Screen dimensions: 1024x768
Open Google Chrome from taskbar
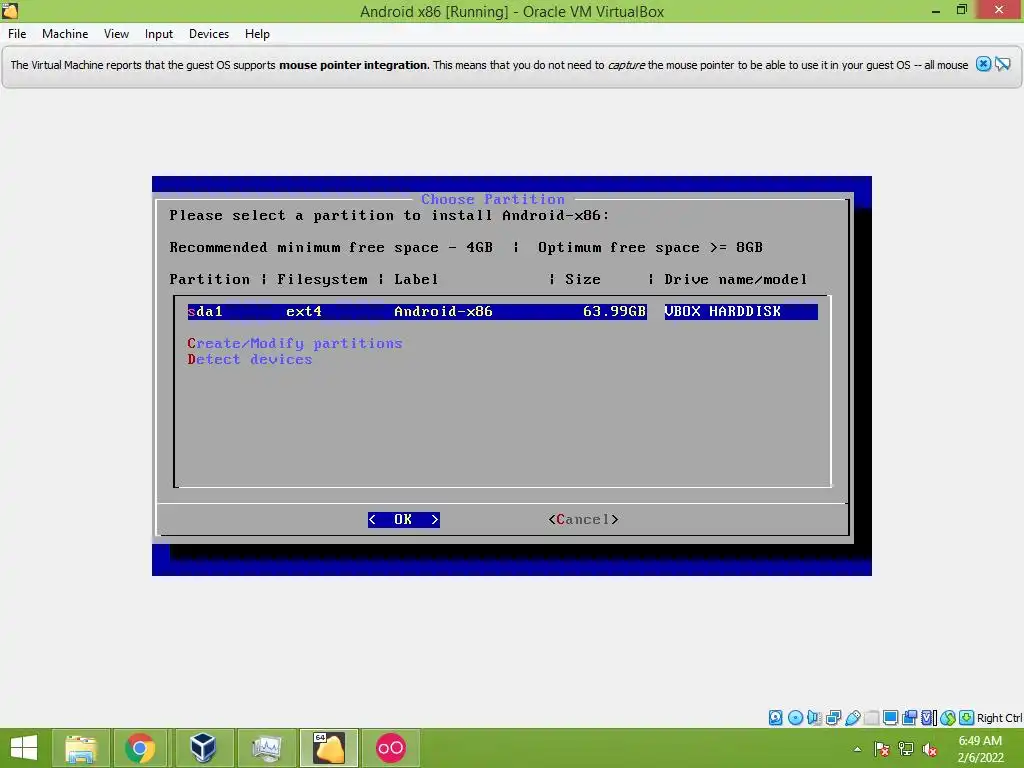click(140, 748)
